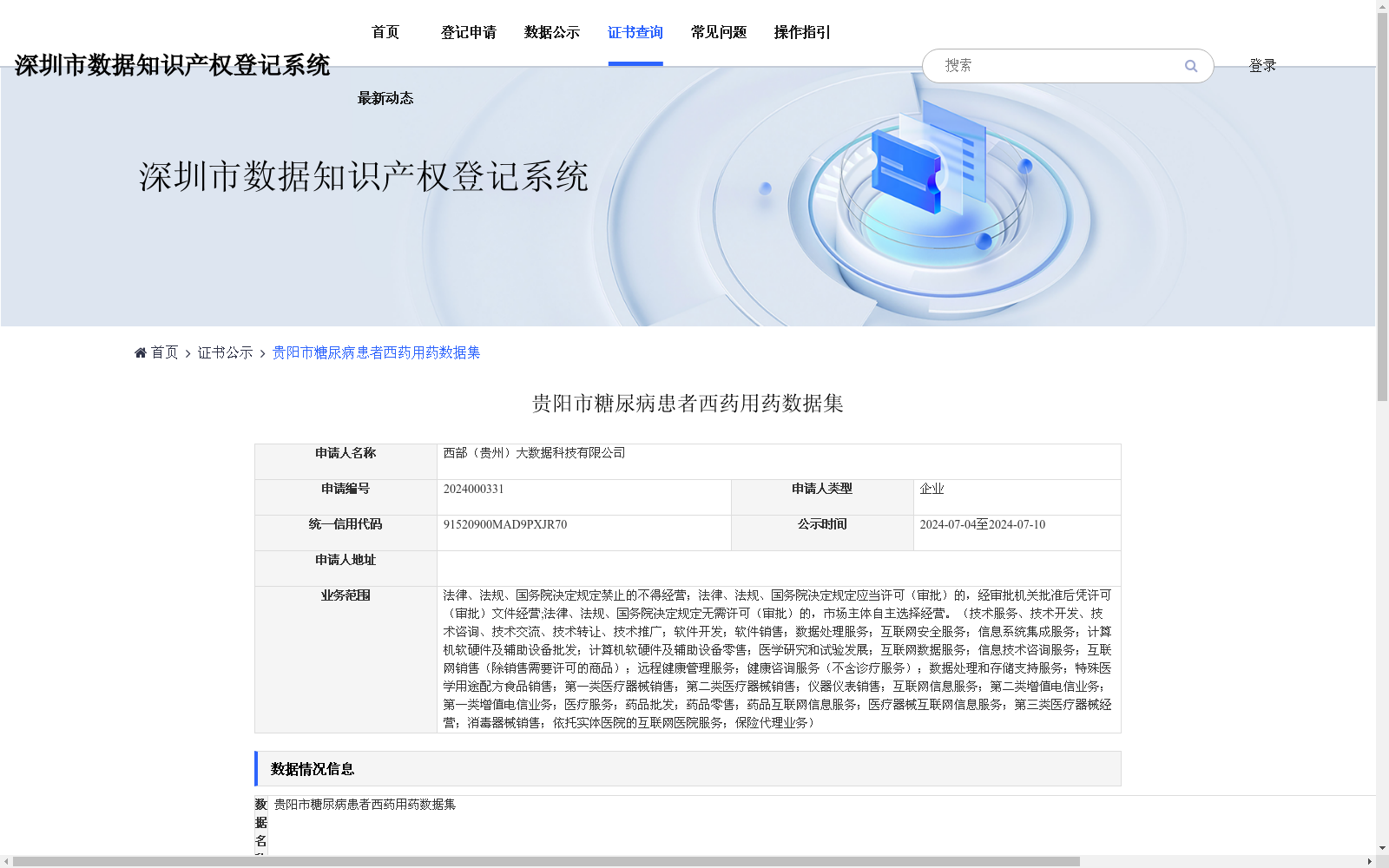This screenshot has height=868, width=1389.
Task: Go to 数据公示 menu item
Action: [x=552, y=32]
